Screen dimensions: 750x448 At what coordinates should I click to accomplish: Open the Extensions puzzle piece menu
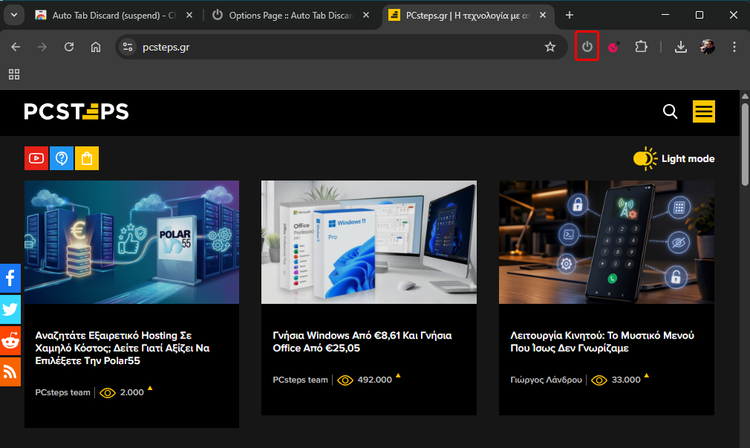pyautogui.click(x=642, y=47)
